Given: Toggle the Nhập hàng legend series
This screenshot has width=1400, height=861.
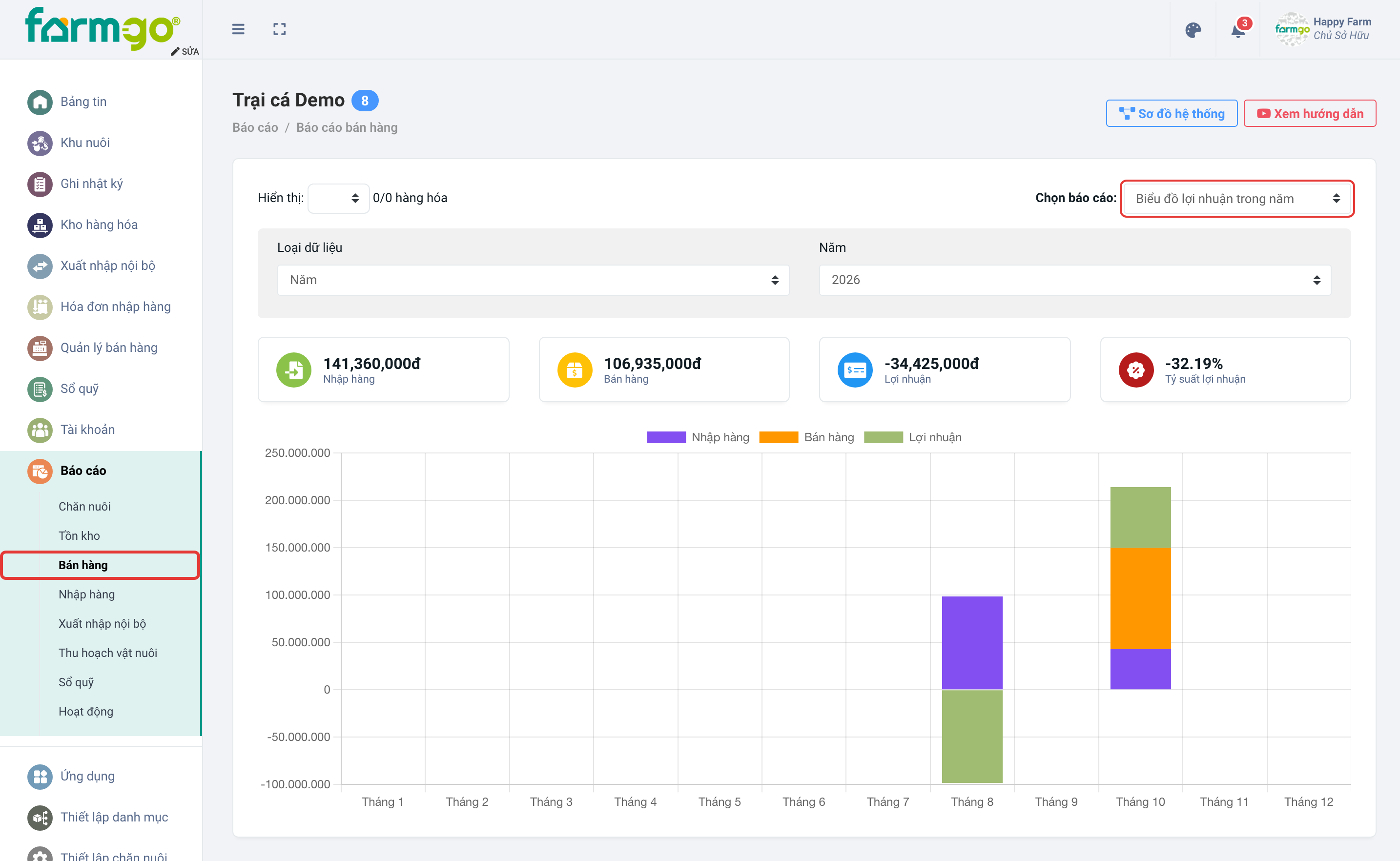Looking at the screenshot, I should point(698,437).
